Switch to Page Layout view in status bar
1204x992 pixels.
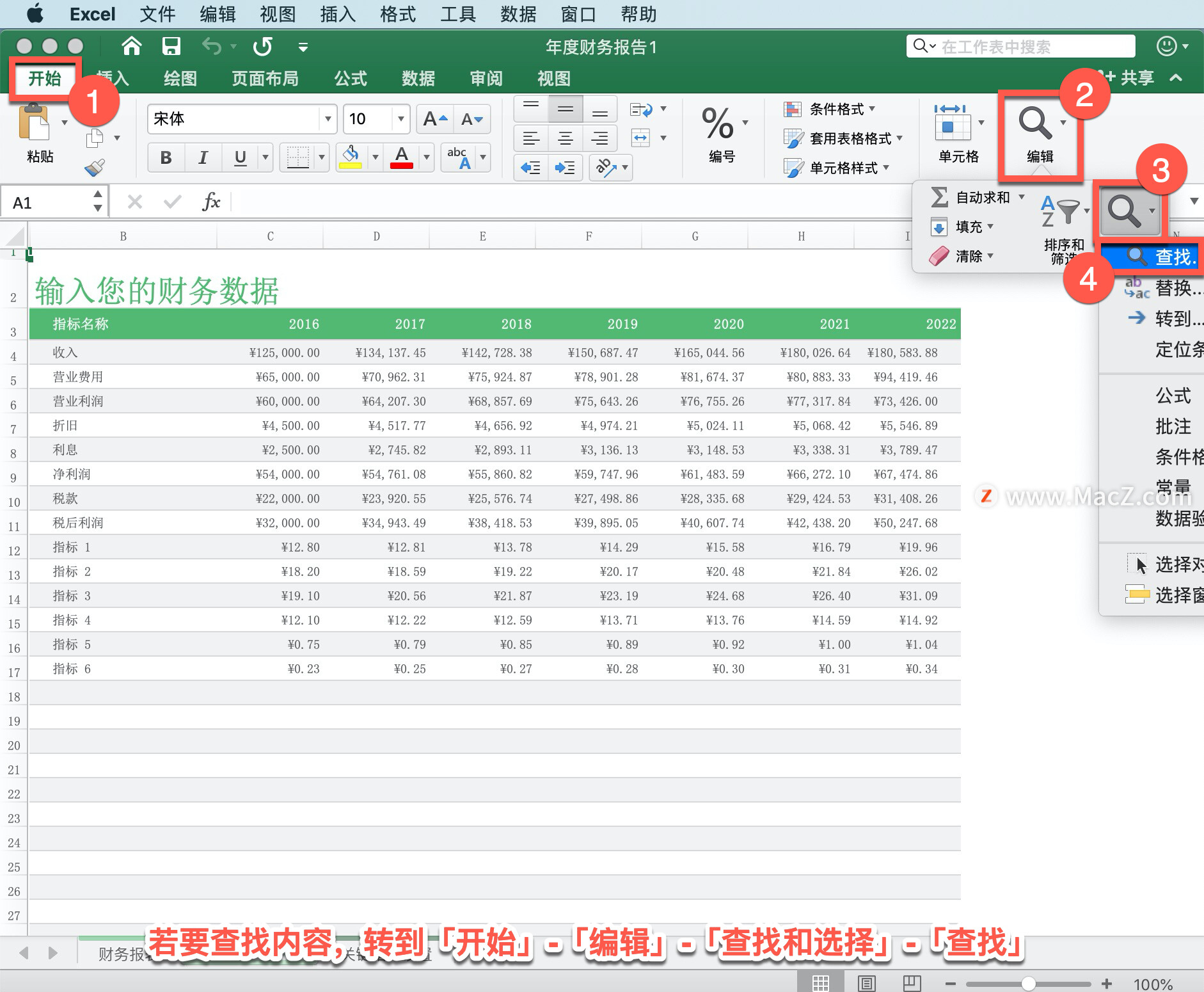coord(867,982)
